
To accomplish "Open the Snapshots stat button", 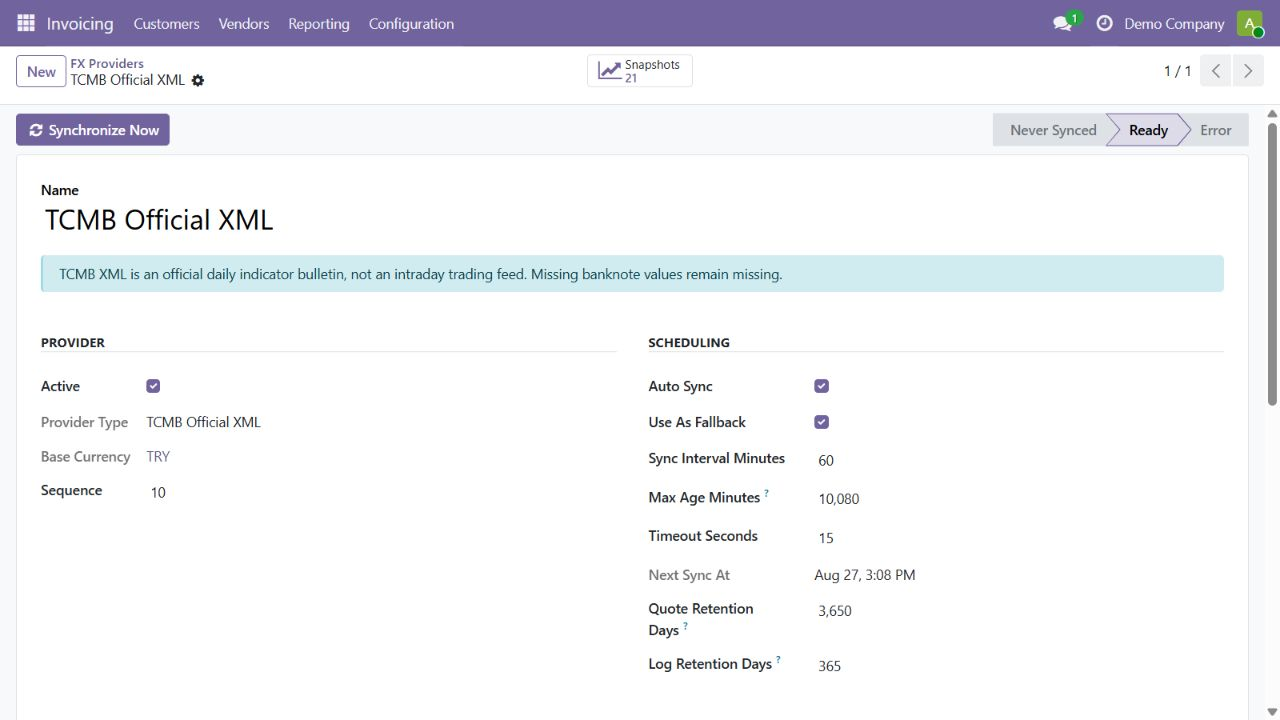I will click(640, 71).
